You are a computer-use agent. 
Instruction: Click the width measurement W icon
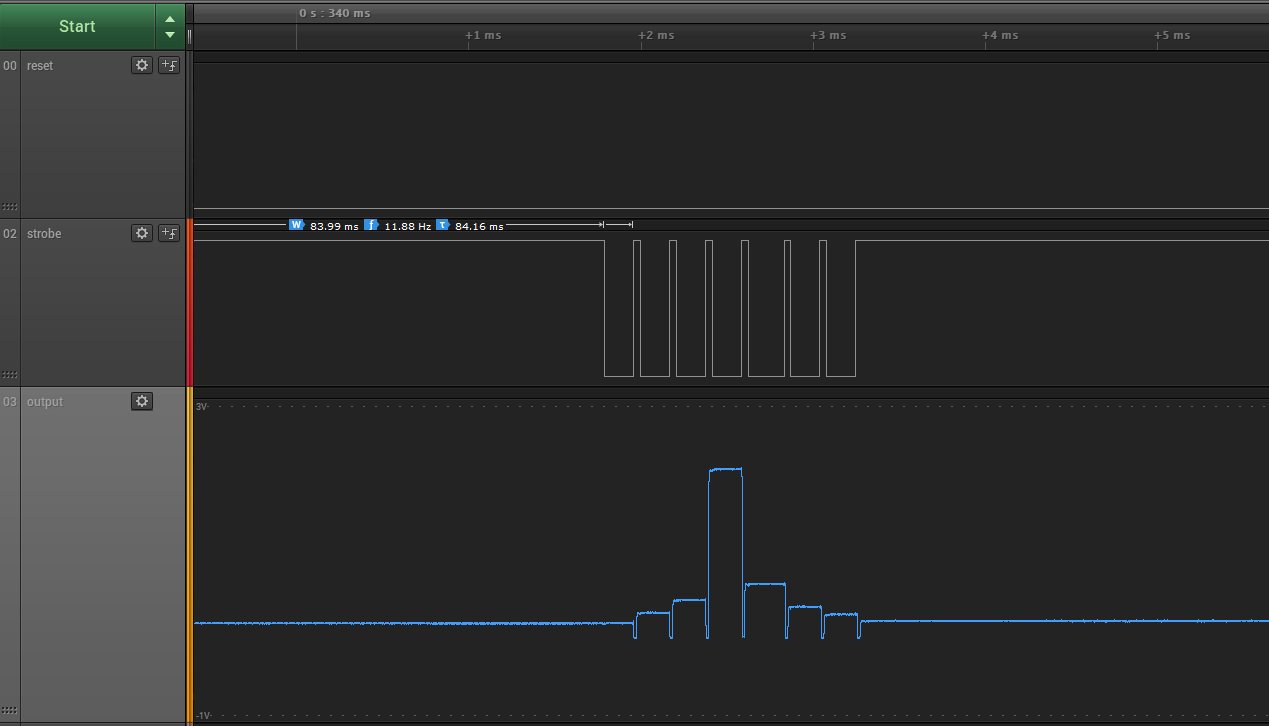(x=296, y=225)
